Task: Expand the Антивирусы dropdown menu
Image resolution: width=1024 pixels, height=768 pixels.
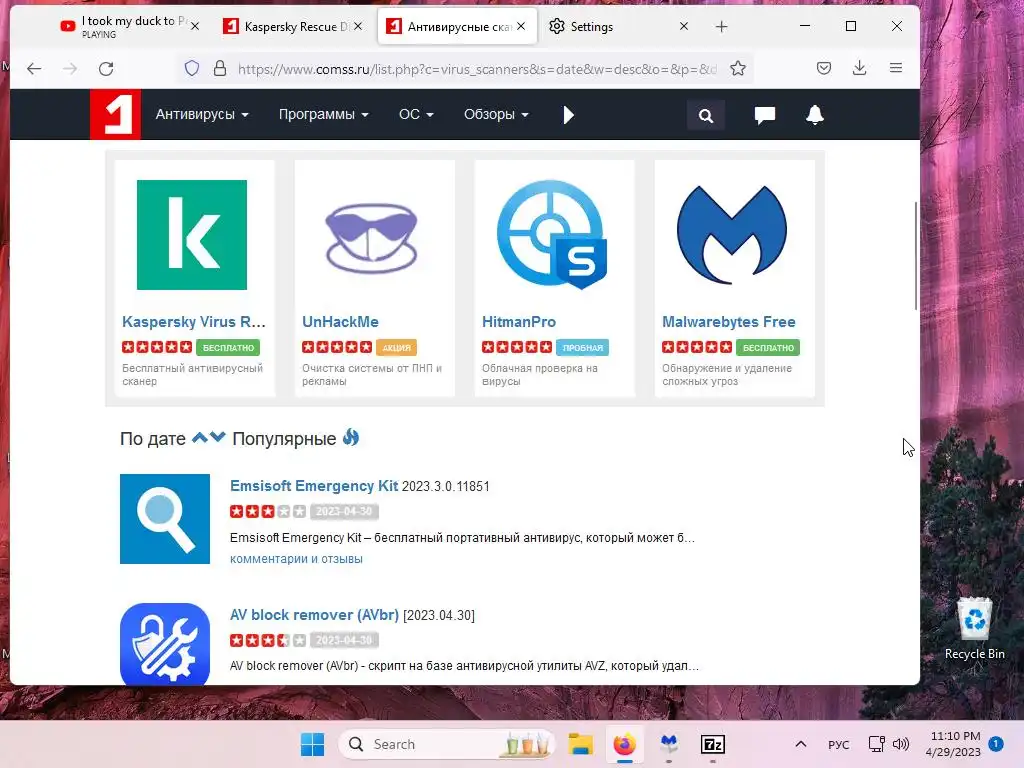Action: (x=202, y=114)
